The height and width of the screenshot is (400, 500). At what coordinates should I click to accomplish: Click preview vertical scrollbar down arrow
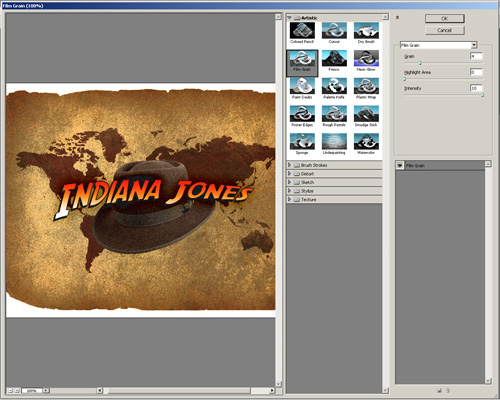pos(278,384)
